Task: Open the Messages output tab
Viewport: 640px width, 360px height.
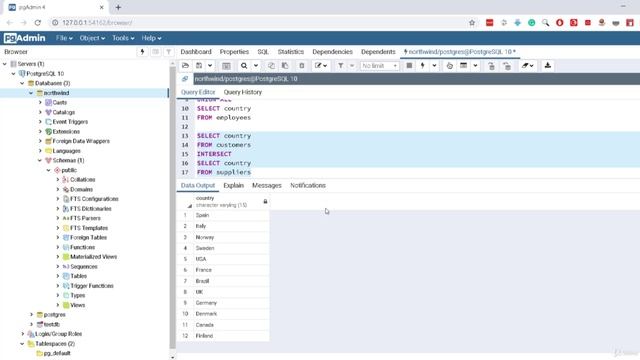Action: coord(267,185)
